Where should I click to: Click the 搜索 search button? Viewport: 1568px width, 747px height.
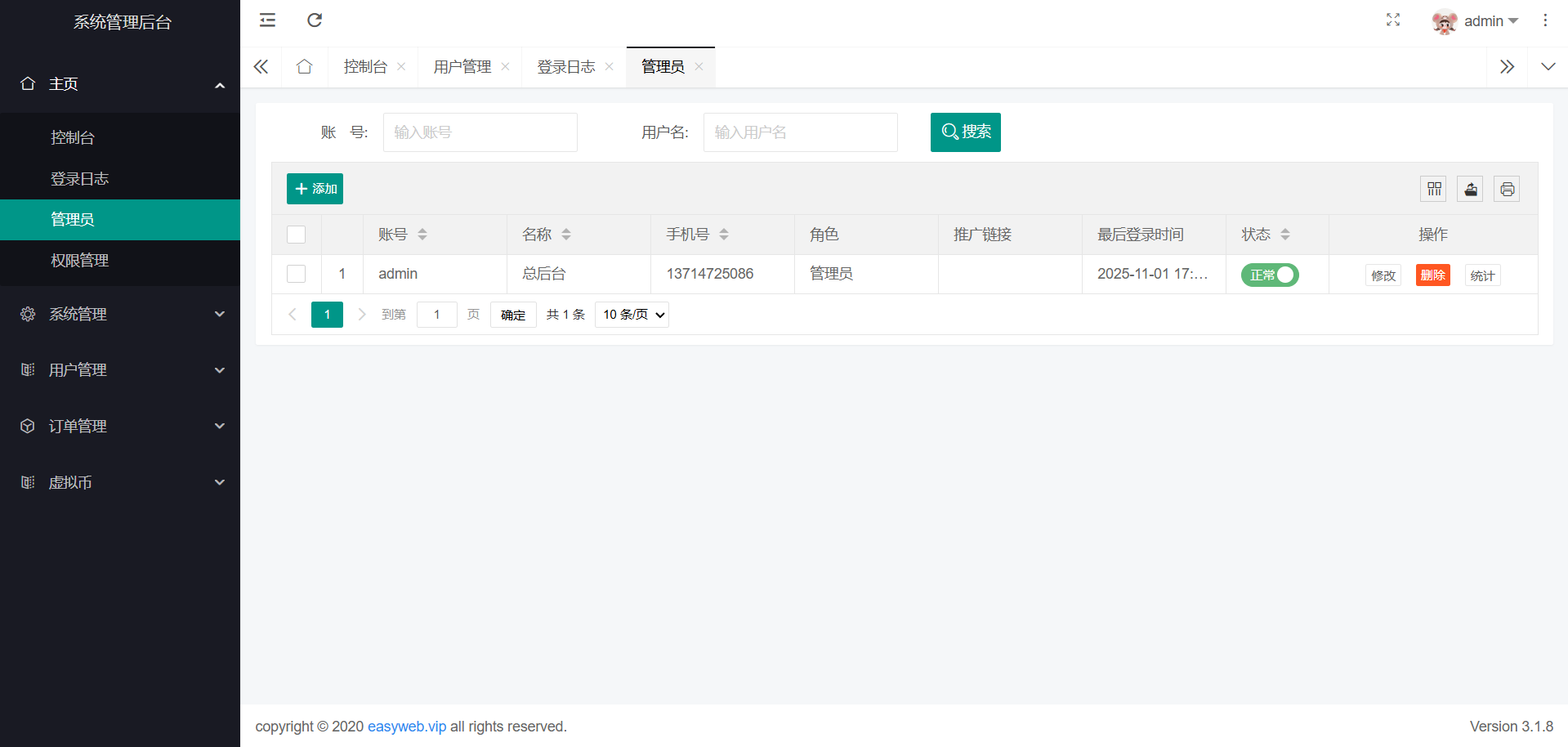coord(965,132)
